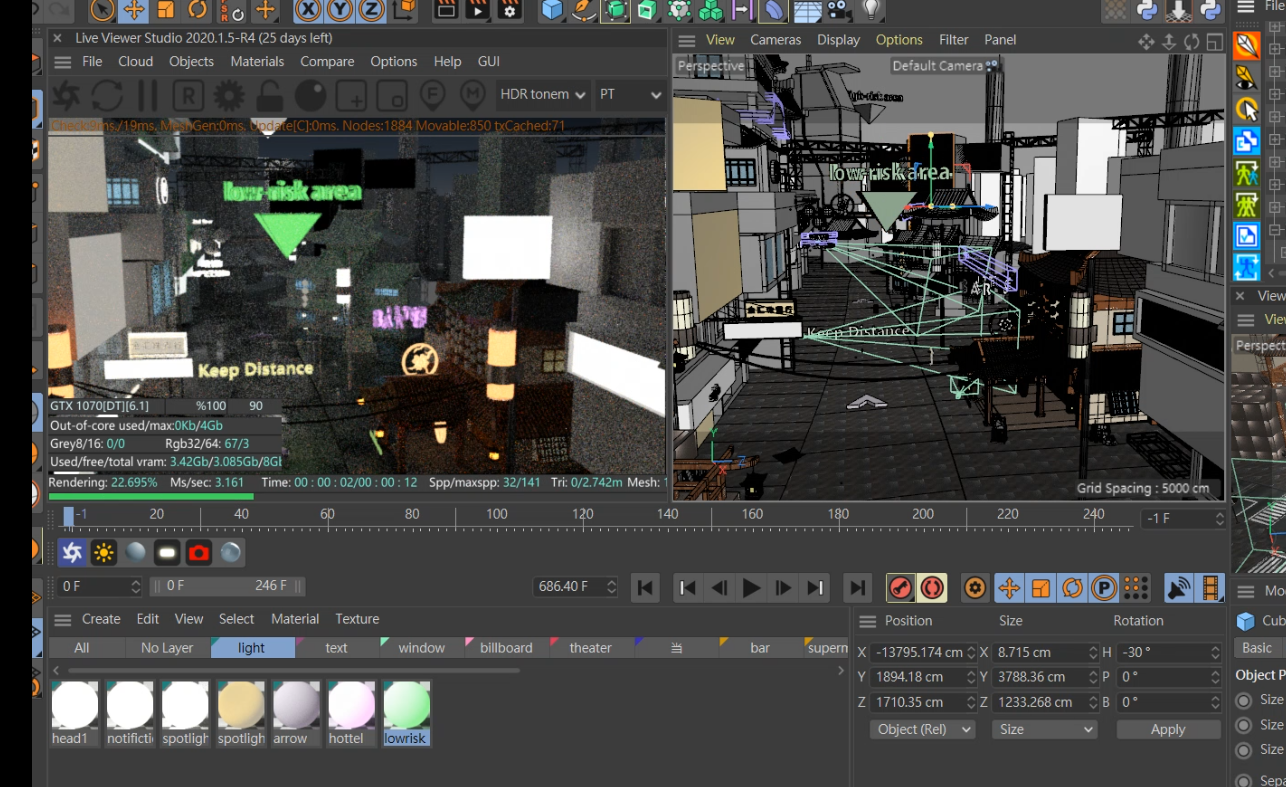
Task: Click the lock resolution padlock icon
Action: [x=269, y=96]
